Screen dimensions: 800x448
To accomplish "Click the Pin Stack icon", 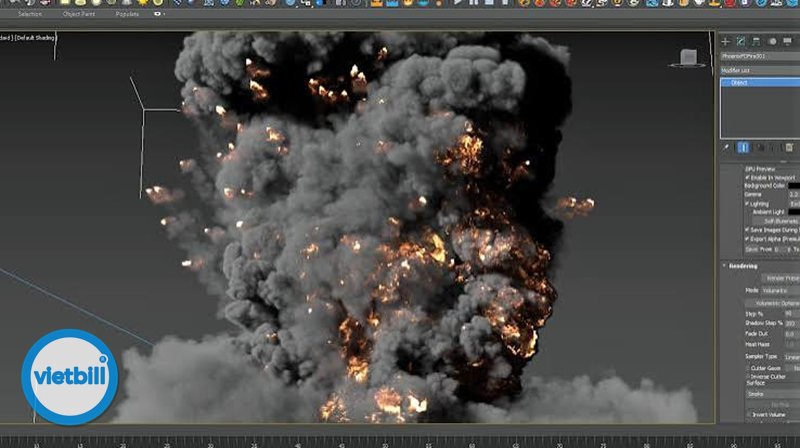I will [x=726, y=148].
